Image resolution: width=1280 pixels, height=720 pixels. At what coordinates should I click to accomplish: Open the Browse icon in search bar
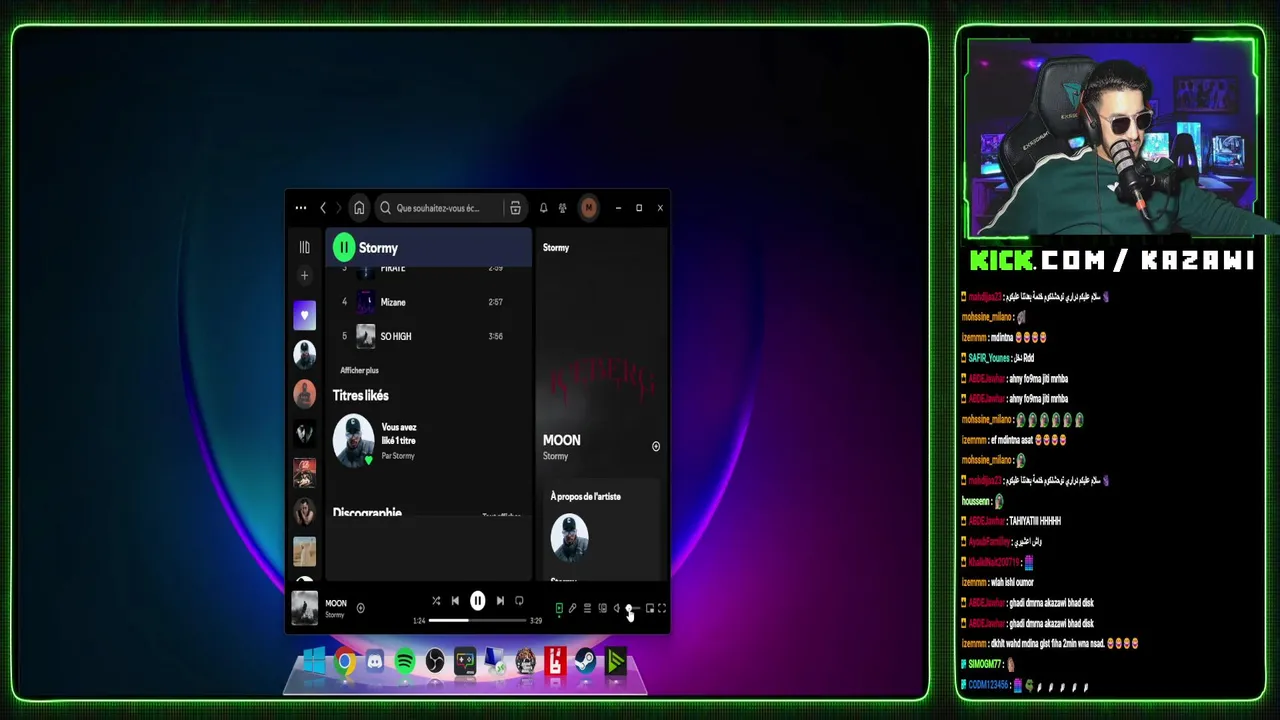(515, 208)
